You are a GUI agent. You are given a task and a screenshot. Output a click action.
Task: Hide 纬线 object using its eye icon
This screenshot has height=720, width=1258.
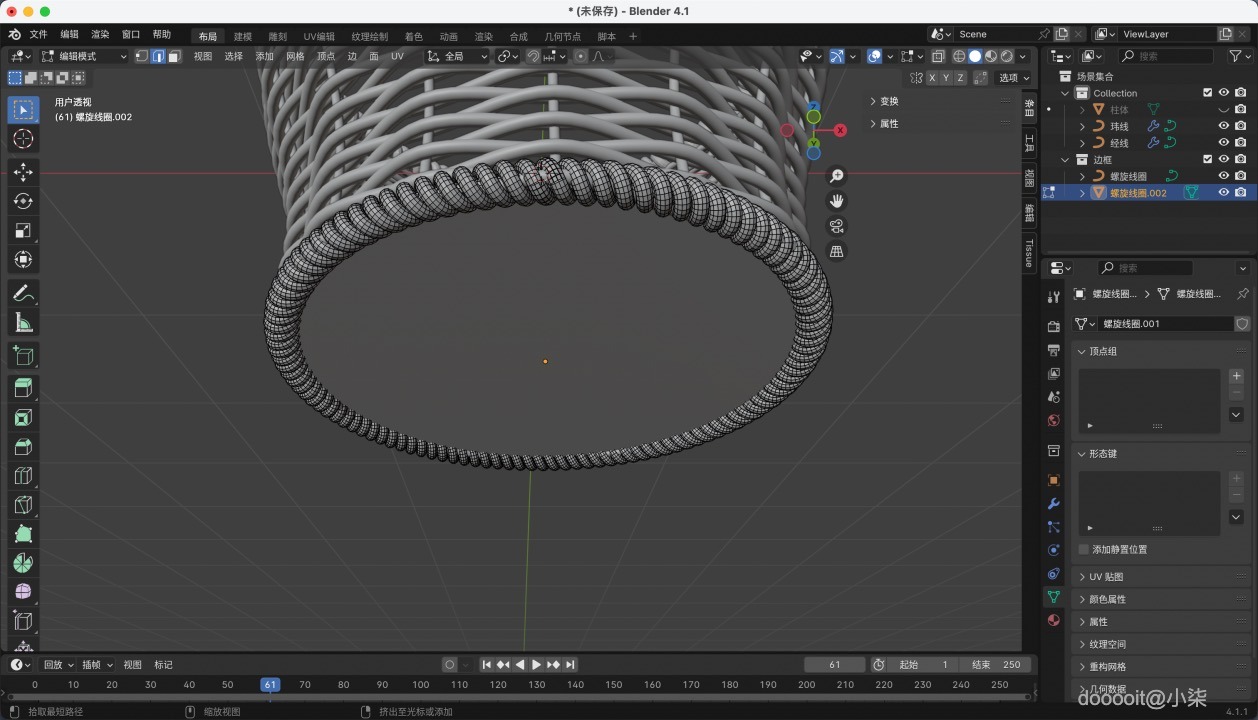coord(1223,126)
